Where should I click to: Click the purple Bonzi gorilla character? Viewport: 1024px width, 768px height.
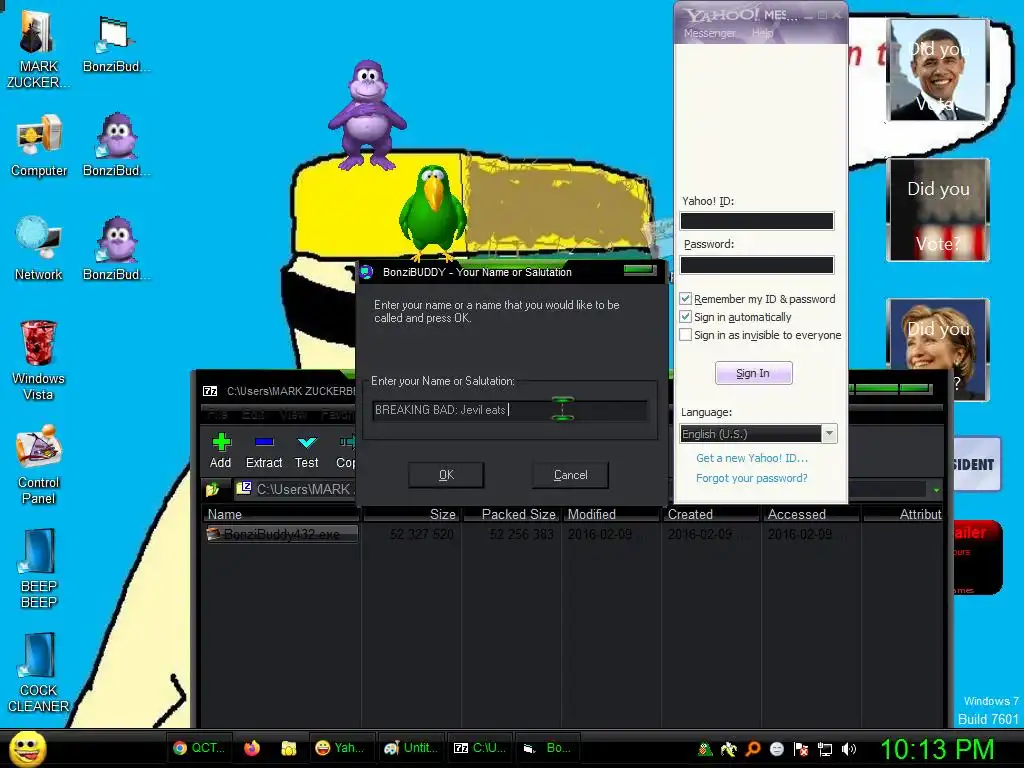coord(368,115)
